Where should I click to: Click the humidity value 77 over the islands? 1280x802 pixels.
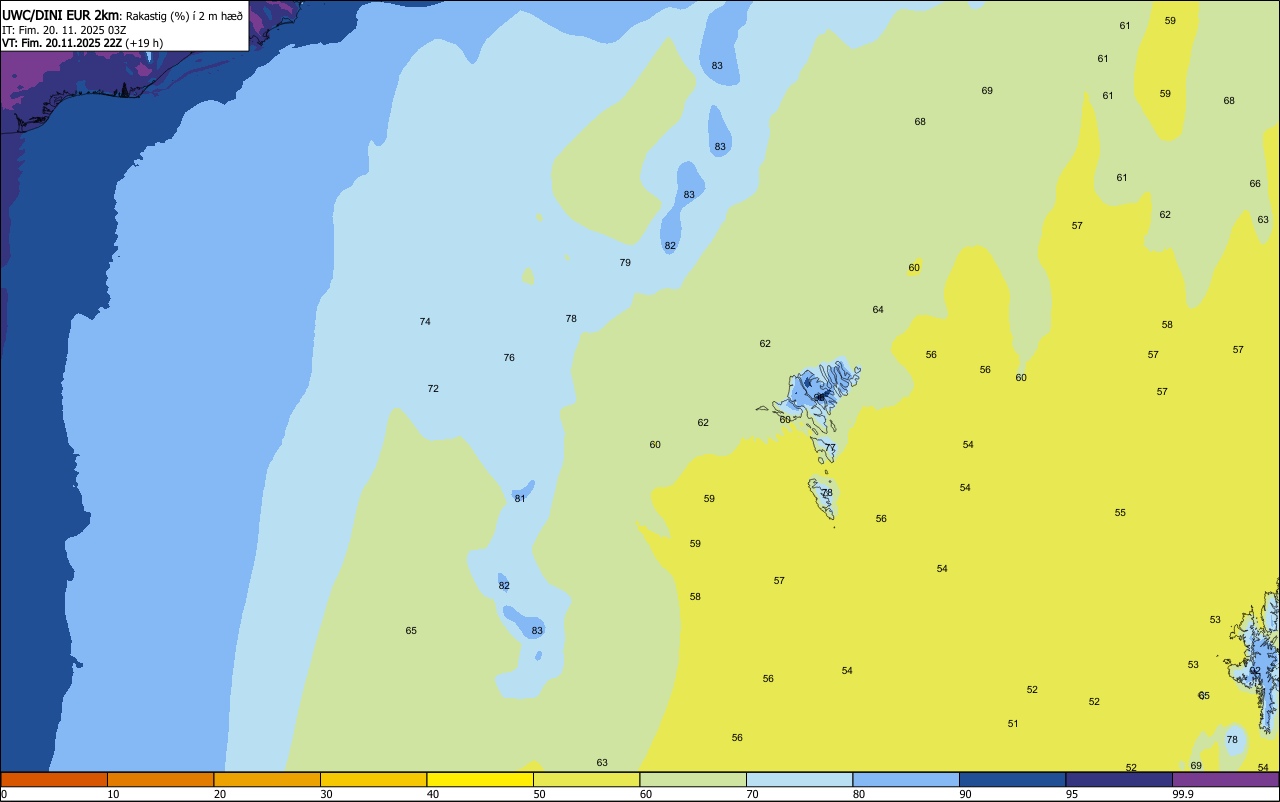pos(830,448)
